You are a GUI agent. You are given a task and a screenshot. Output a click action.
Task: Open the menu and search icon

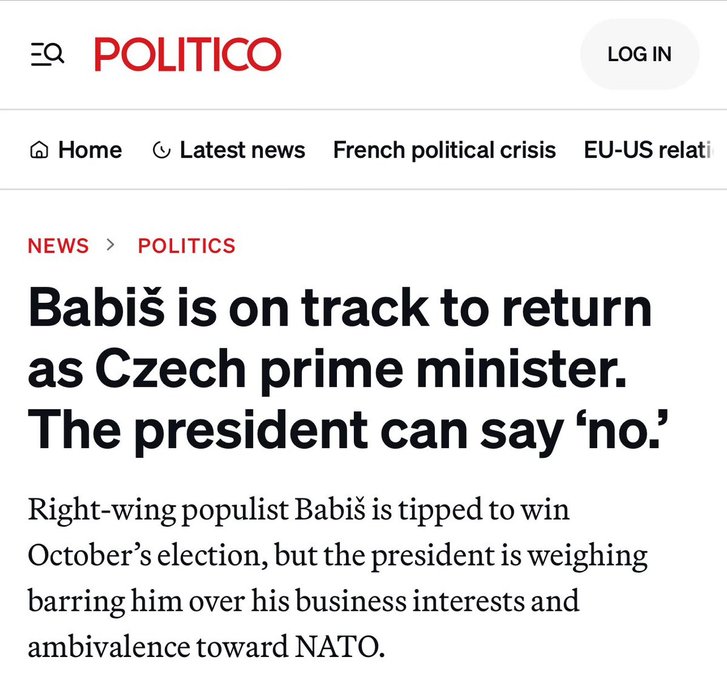pyautogui.click(x=47, y=54)
